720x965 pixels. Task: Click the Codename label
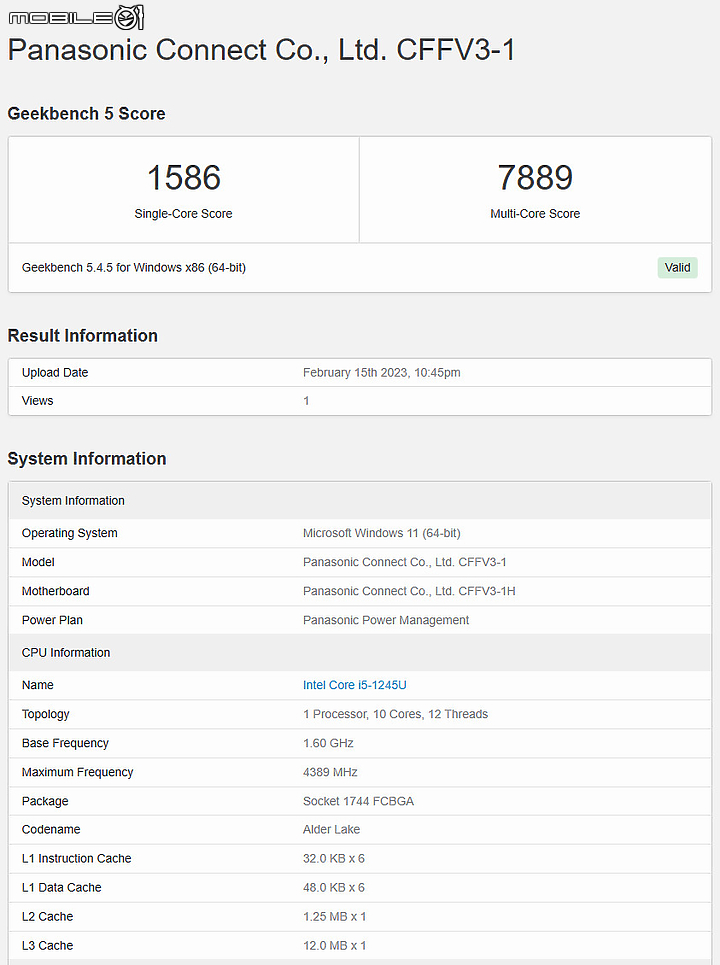click(51, 829)
